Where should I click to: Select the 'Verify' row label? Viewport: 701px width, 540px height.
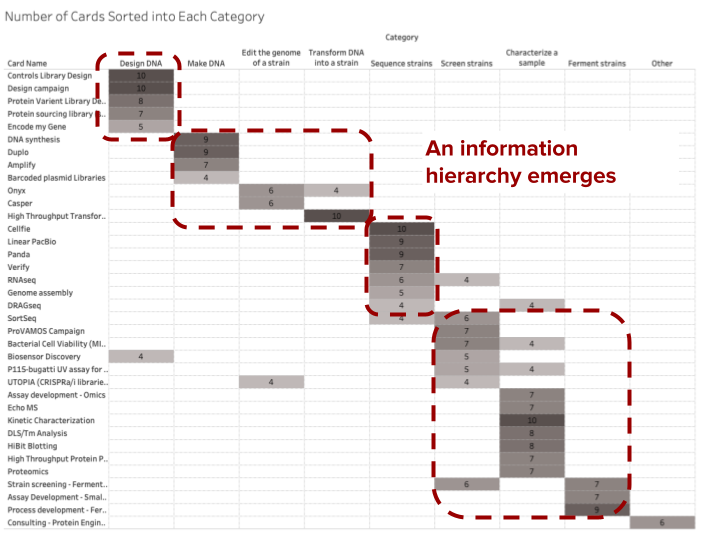tap(18, 267)
